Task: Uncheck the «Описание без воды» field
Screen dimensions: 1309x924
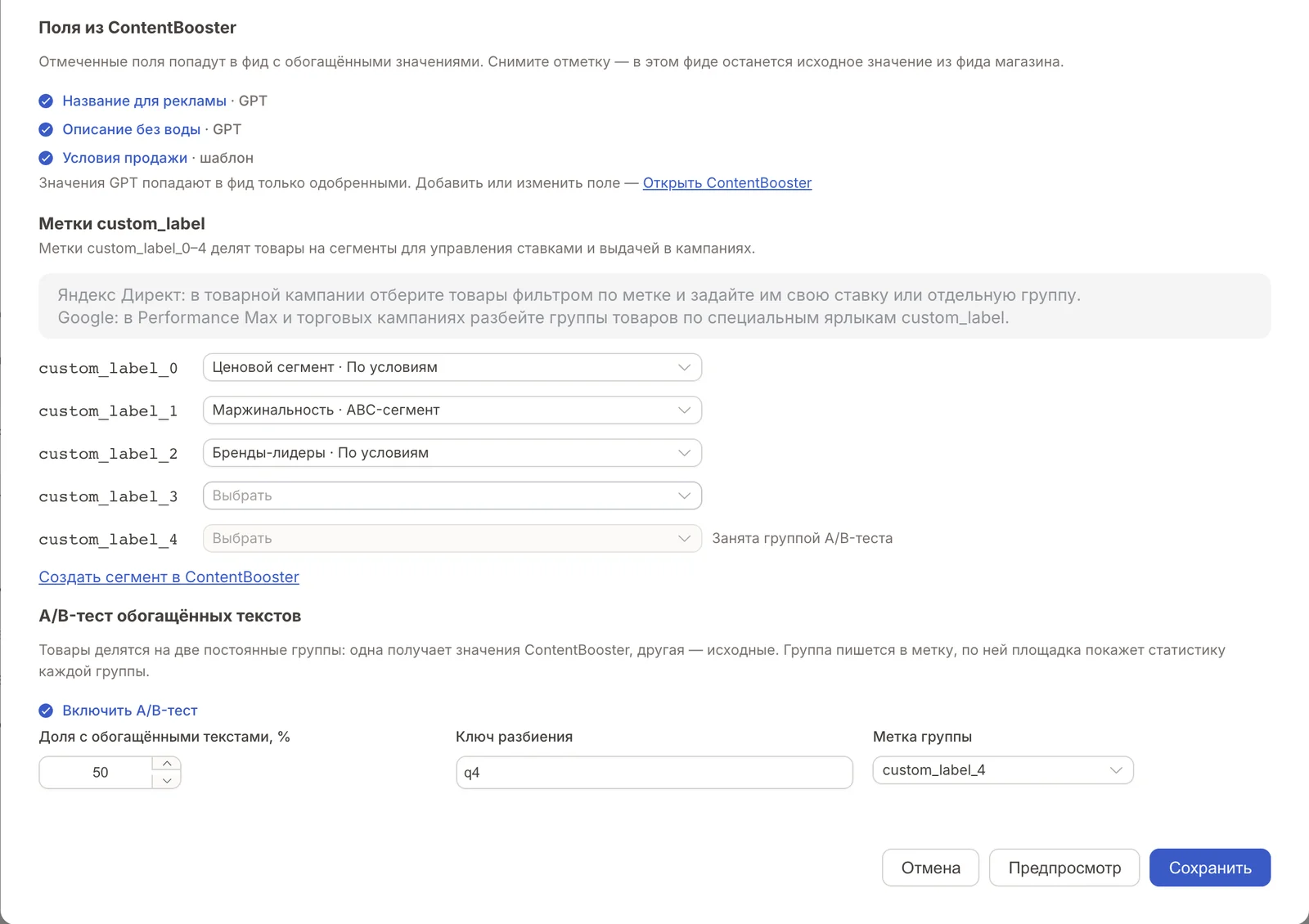Action: [x=46, y=130]
